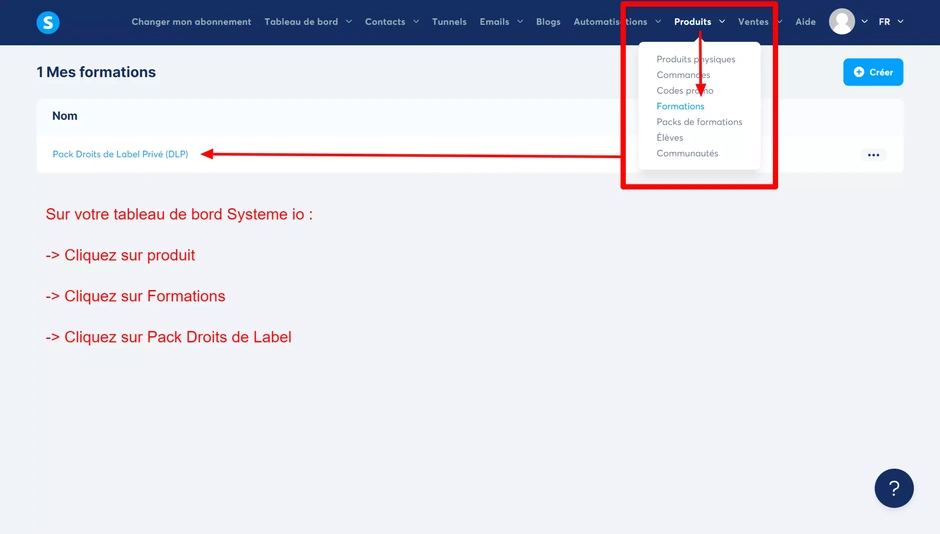Screen dimensions: 940x534
Task: Go to the Tunnels page
Action: 449,22
